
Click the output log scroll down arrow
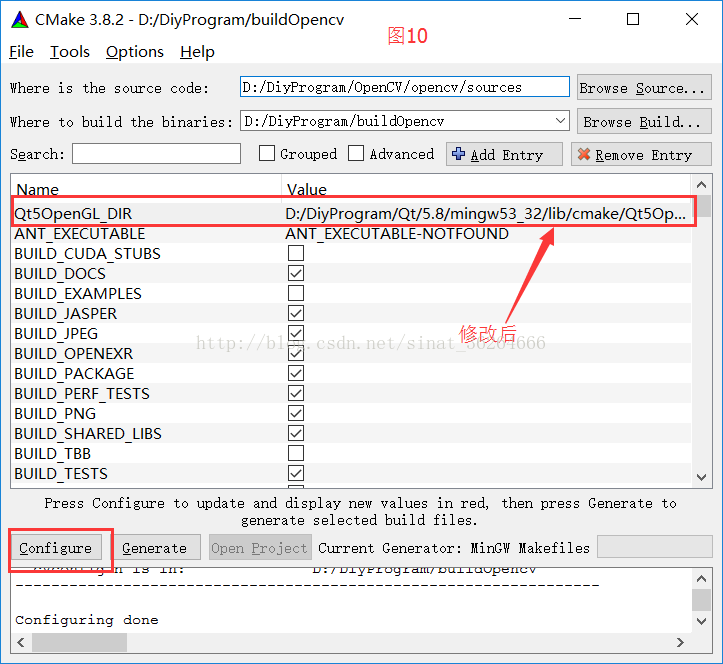pos(701,621)
